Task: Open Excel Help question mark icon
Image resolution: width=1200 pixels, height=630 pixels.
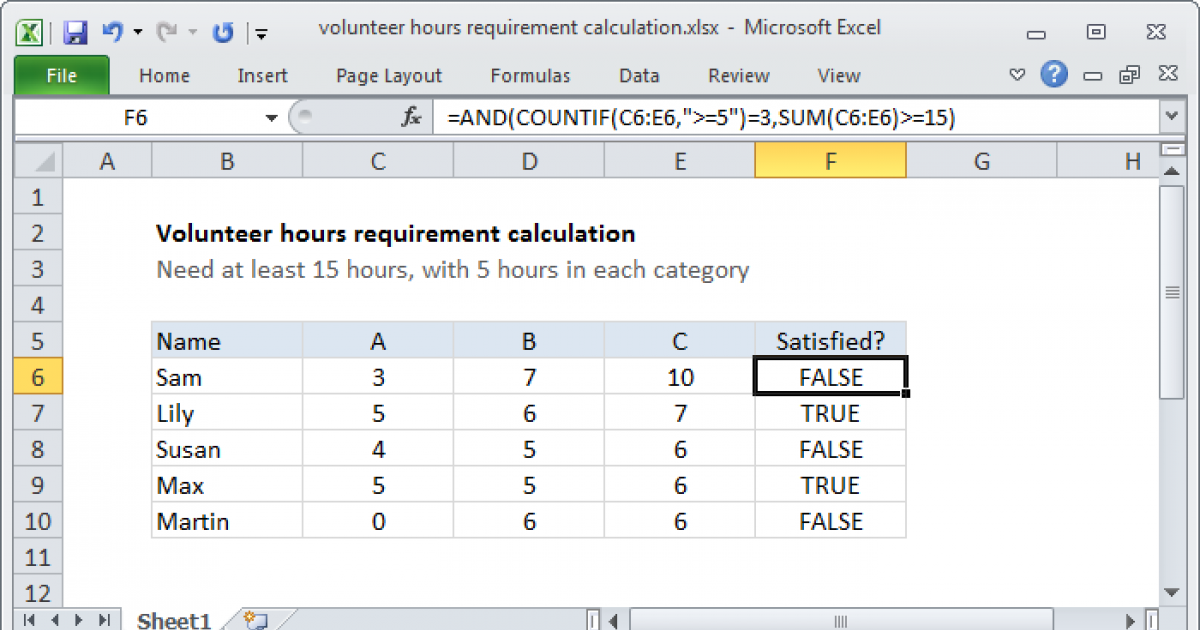Action: (1052, 75)
